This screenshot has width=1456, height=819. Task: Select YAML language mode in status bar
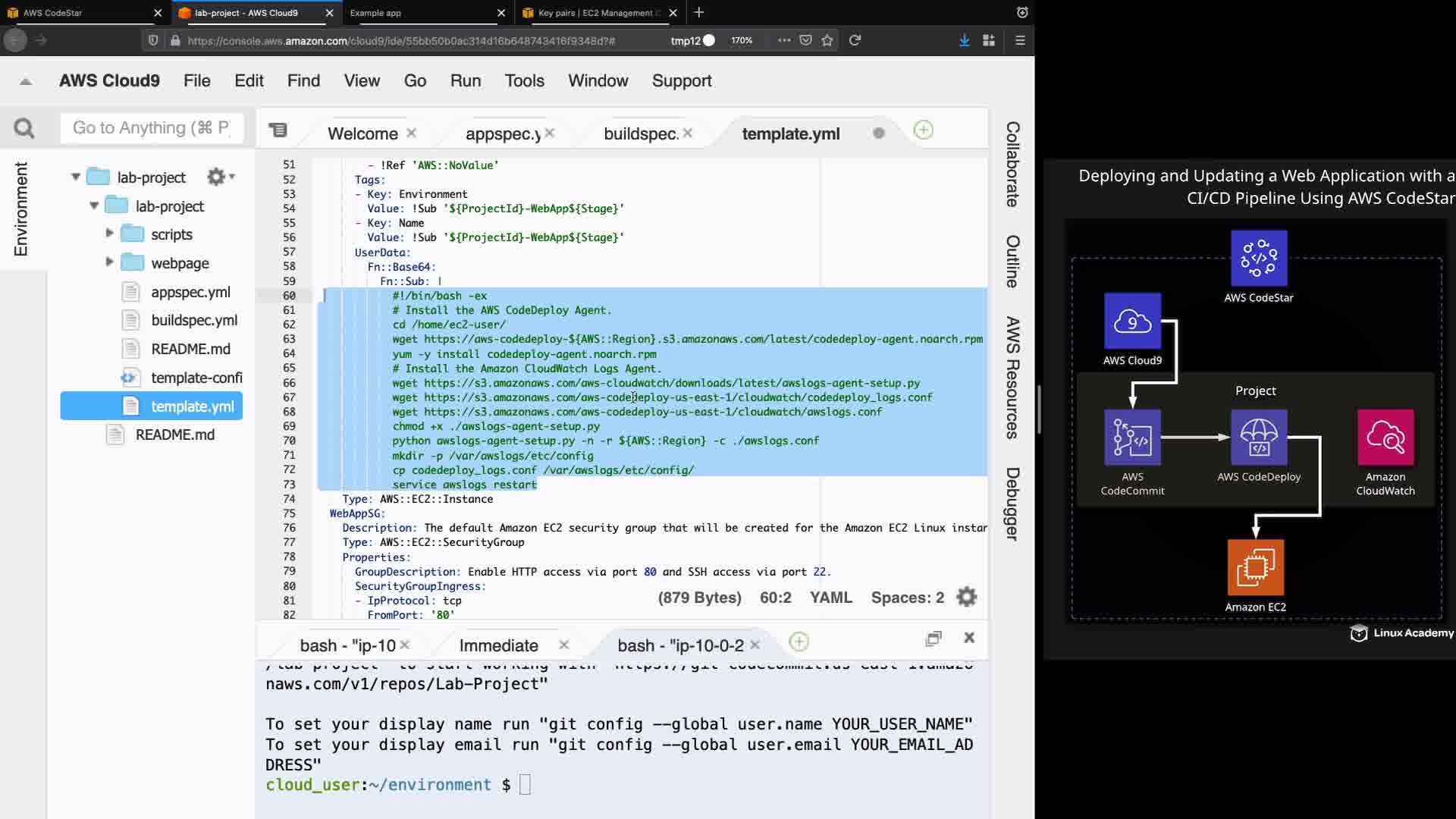coord(830,598)
